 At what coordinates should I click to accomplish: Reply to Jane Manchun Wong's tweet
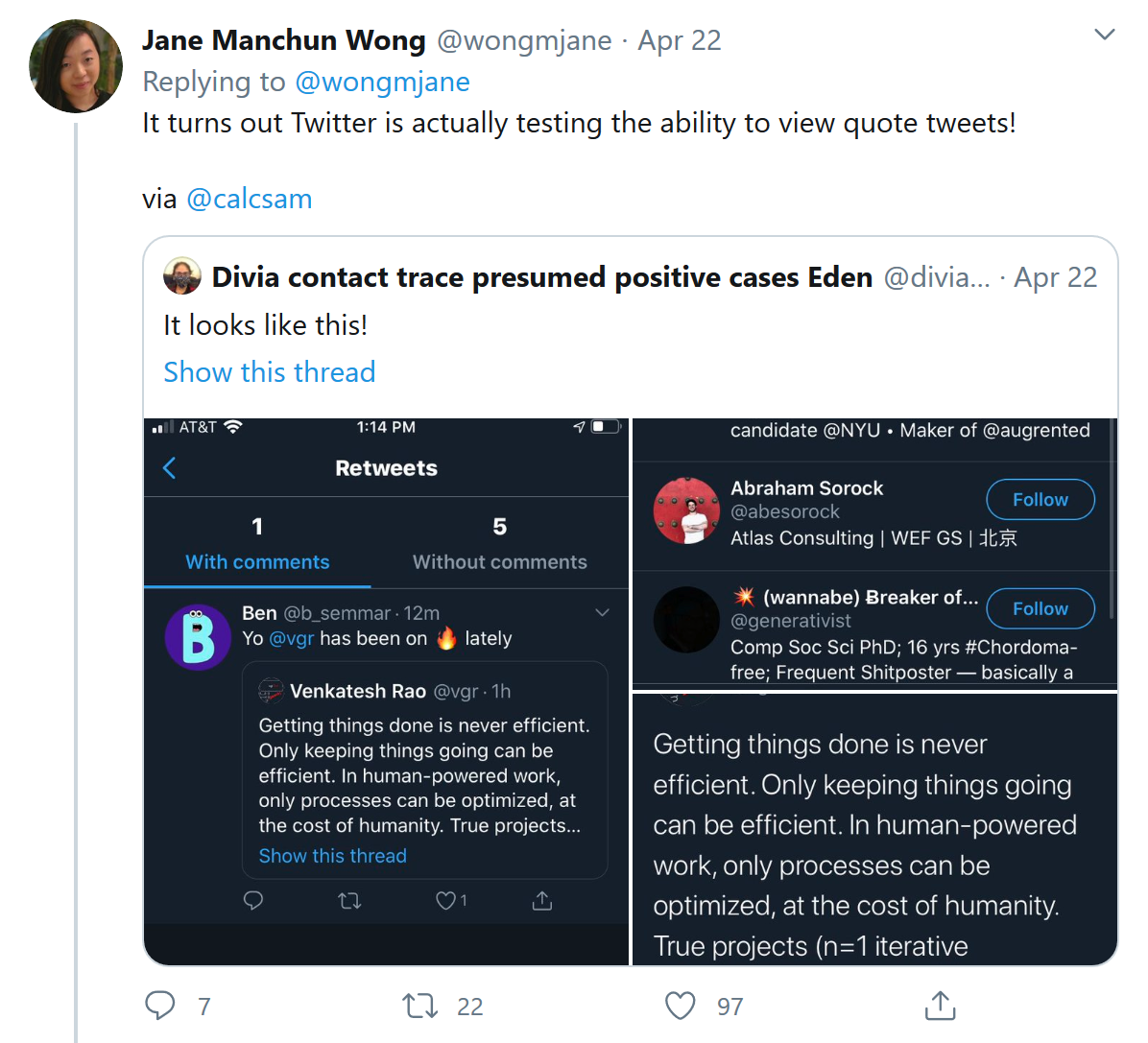point(160,1006)
